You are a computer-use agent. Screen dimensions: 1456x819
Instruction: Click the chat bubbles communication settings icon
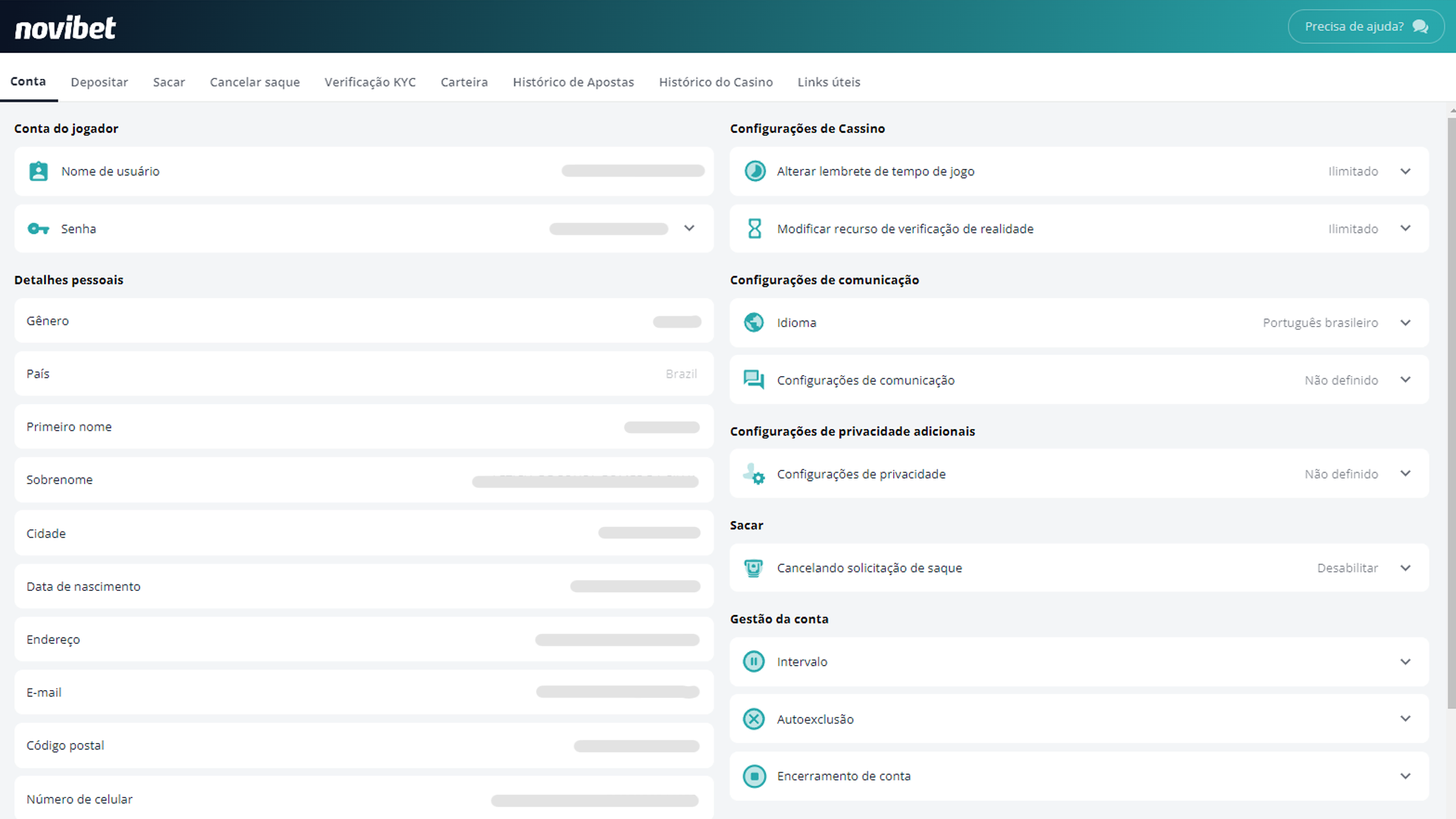(754, 380)
